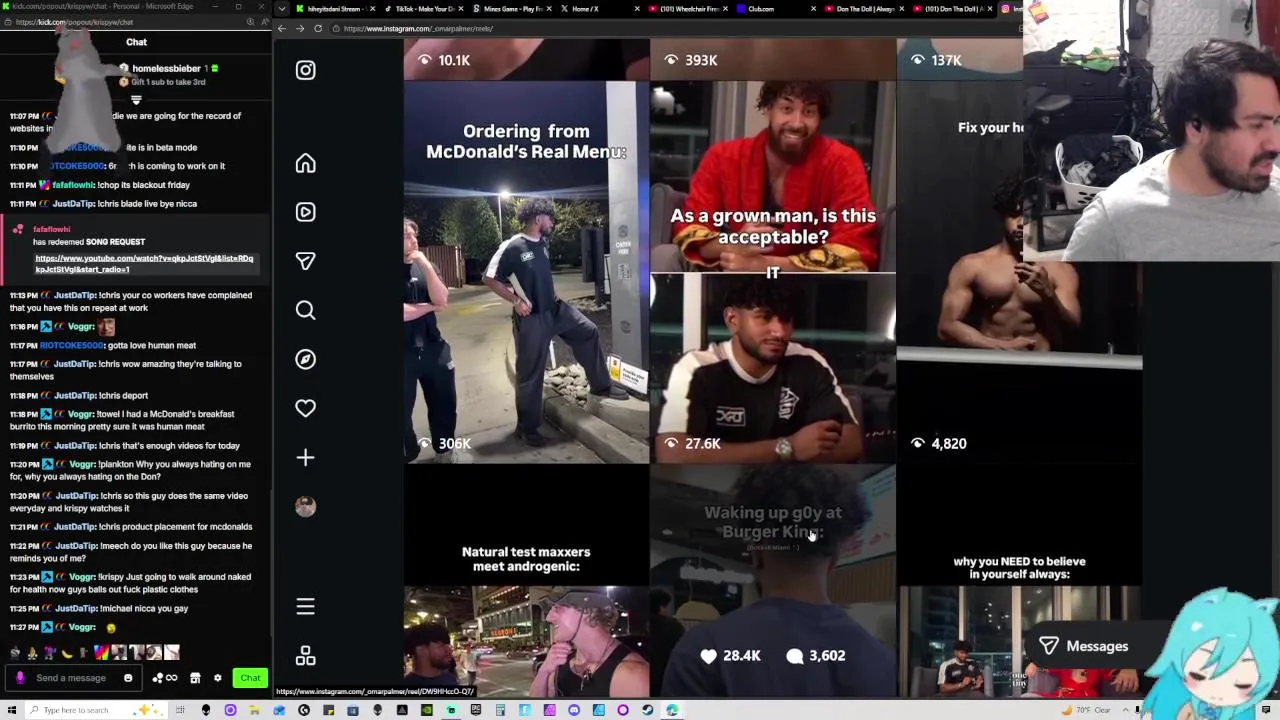Open channel points infinity icon
This screenshot has height=720, width=1280.
click(165, 678)
